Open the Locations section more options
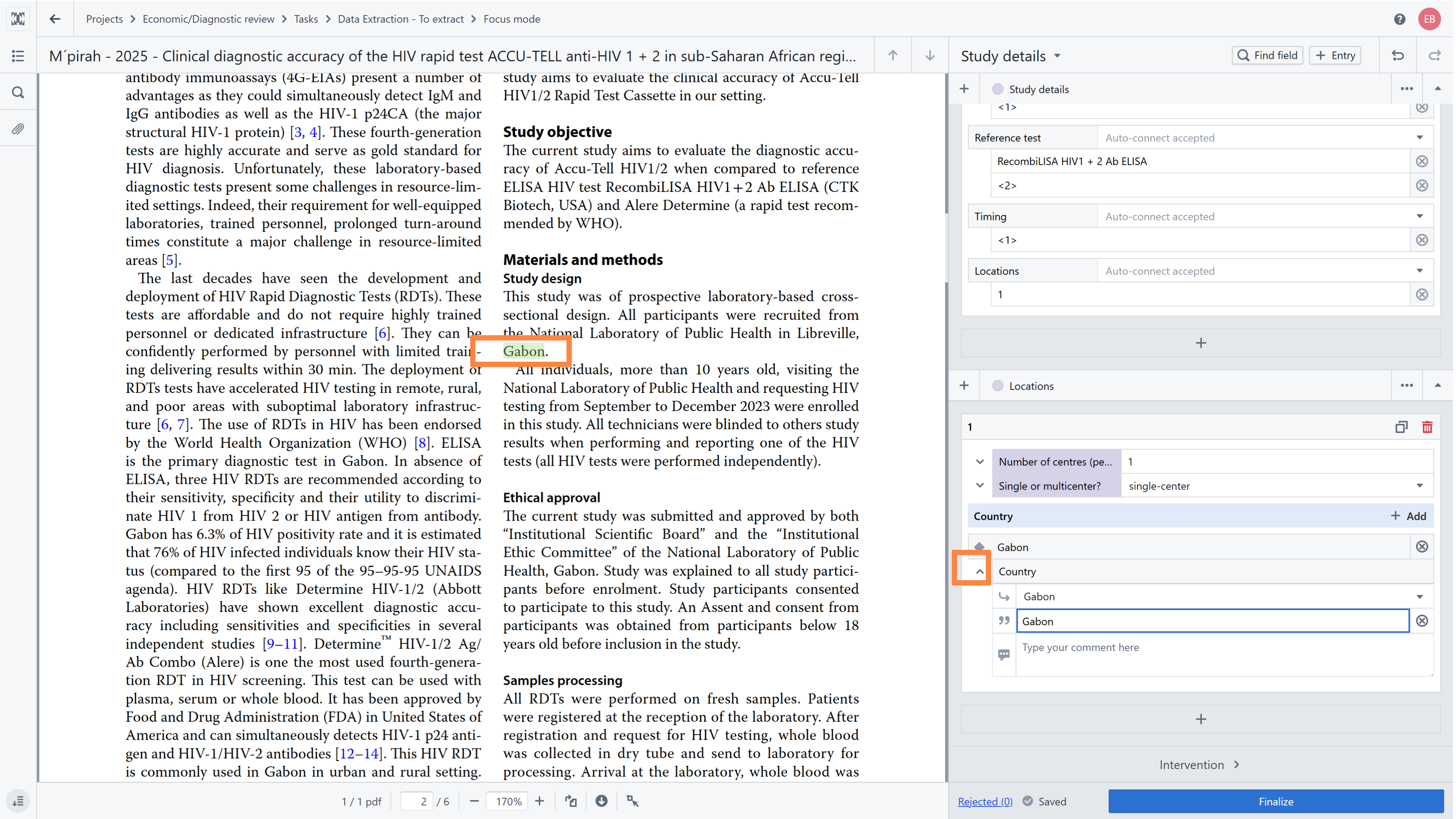This screenshot has height=819, width=1456. (x=1407, y=386)
